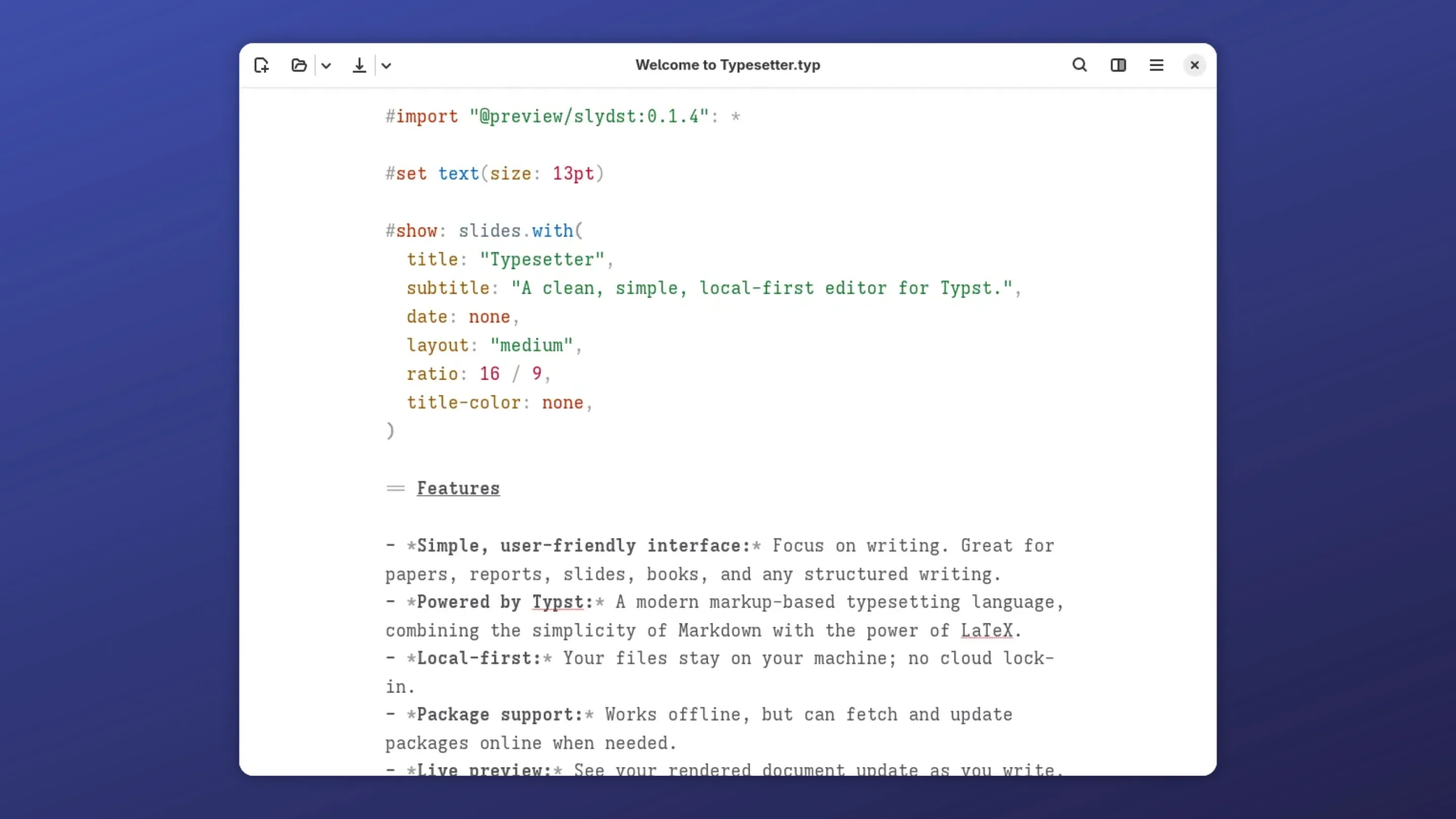Screen dimensions: 1456x819
Task: Open the application menu at top right
Action: click(1156, 65)
